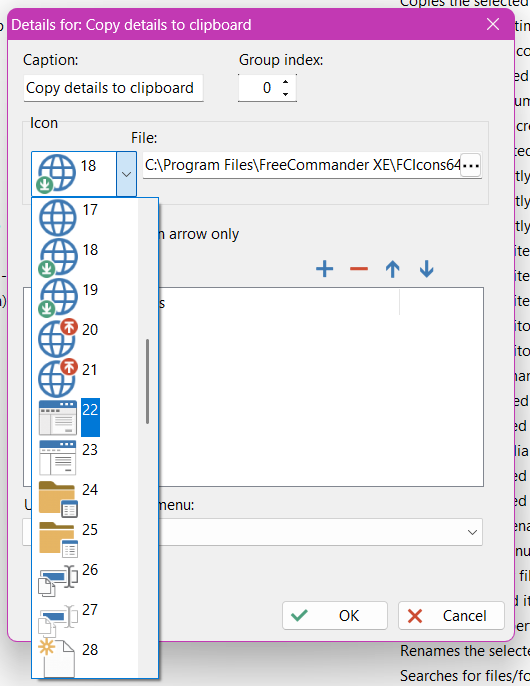Add a new item with plus icon

tap(324, 269)
